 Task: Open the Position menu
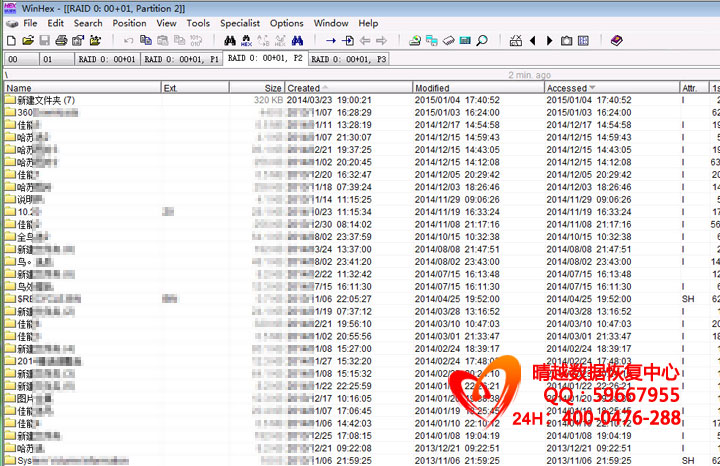tap(129, 23)
